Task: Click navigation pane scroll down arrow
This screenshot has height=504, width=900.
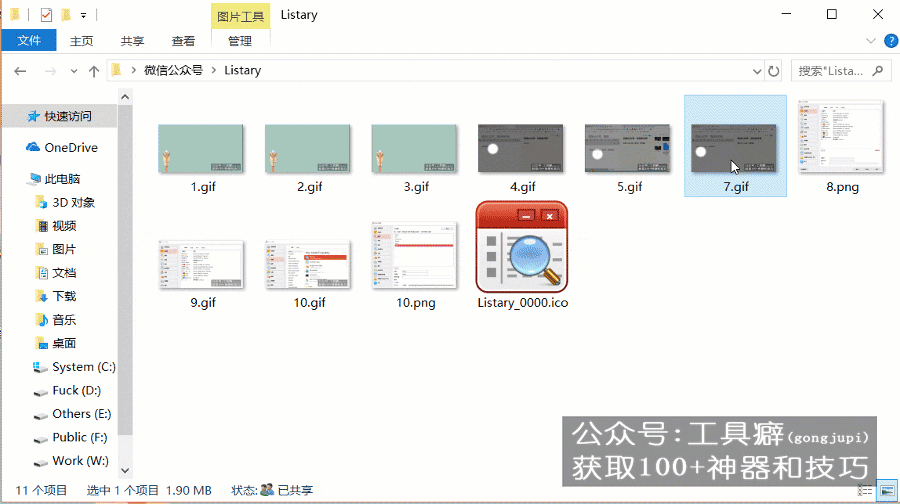Action: pyautogui.click(x=125, y=471)
